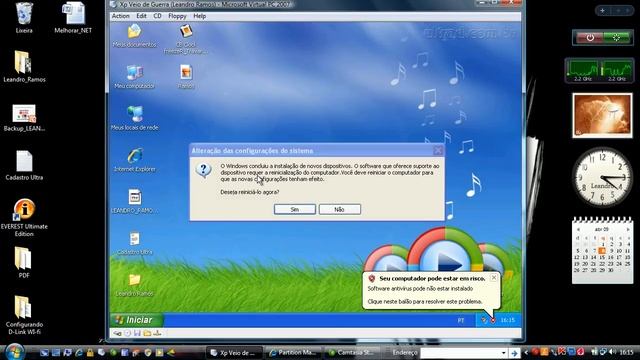
Task: Open the Floppy menu in Virtual PC
Action: tap(177, 16)
